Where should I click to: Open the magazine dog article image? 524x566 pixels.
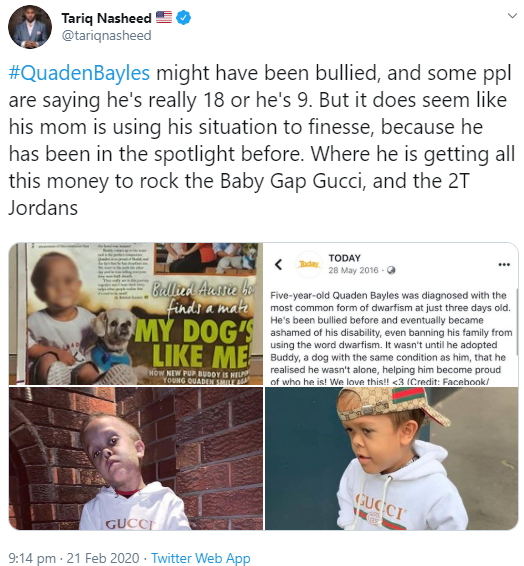136,314
